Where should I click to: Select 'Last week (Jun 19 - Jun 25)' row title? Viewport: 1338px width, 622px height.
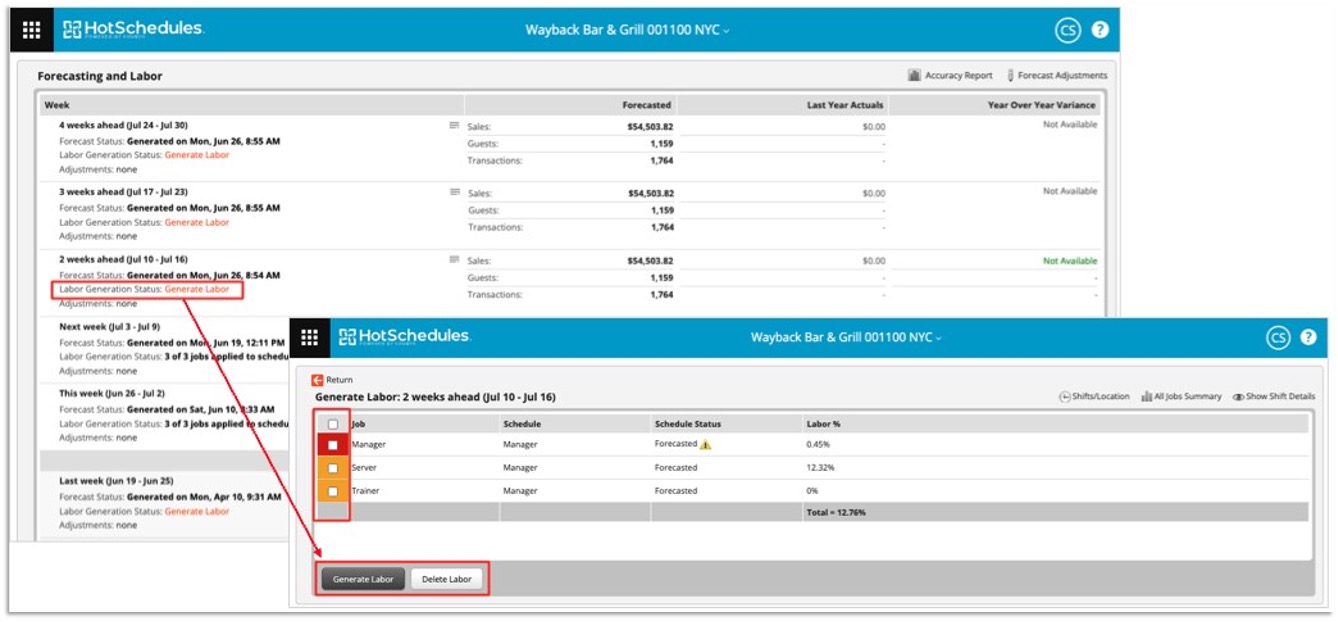click(x=116, y=481)
